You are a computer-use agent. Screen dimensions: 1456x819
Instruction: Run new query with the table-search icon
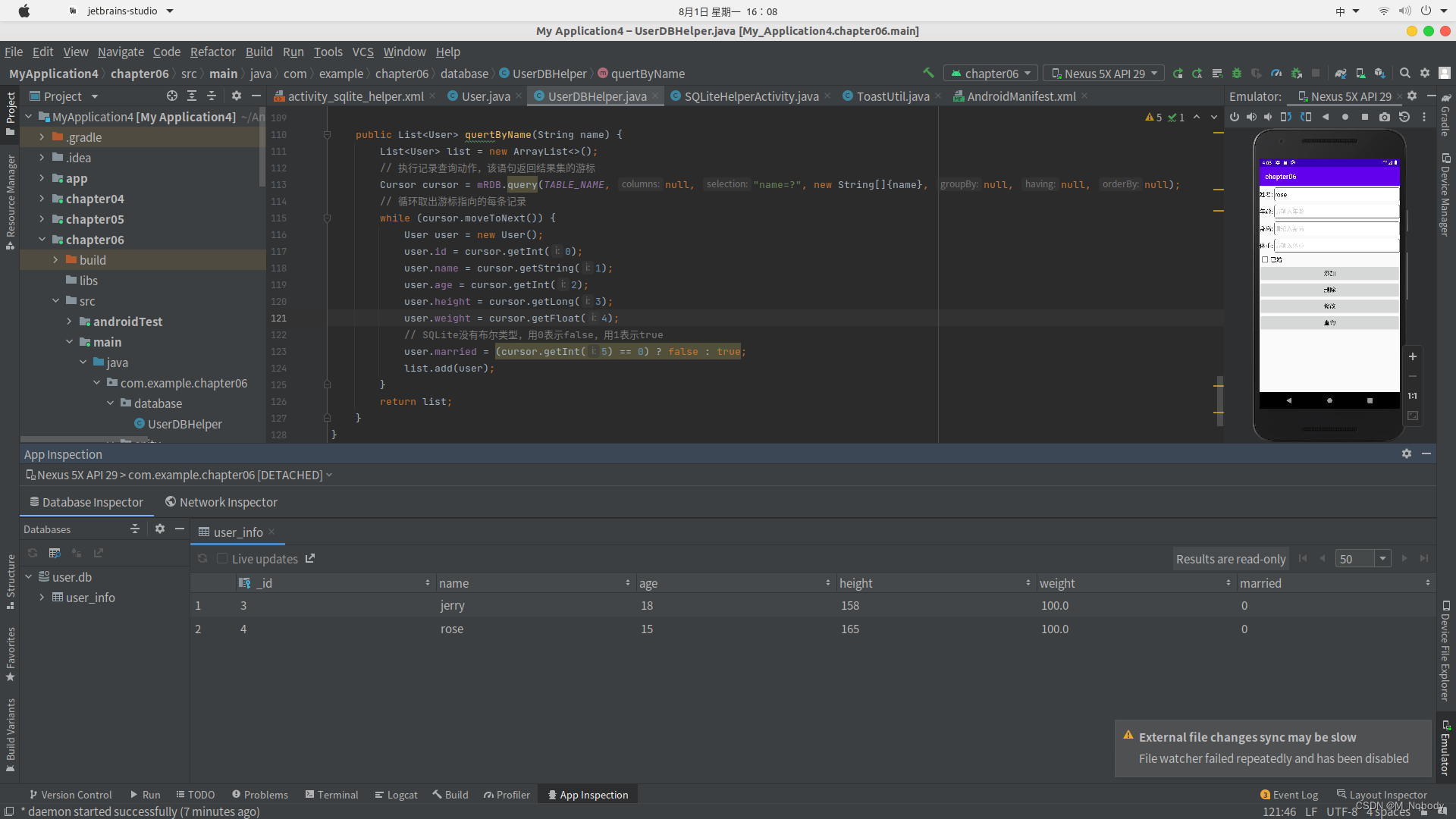tap(55, 553)
